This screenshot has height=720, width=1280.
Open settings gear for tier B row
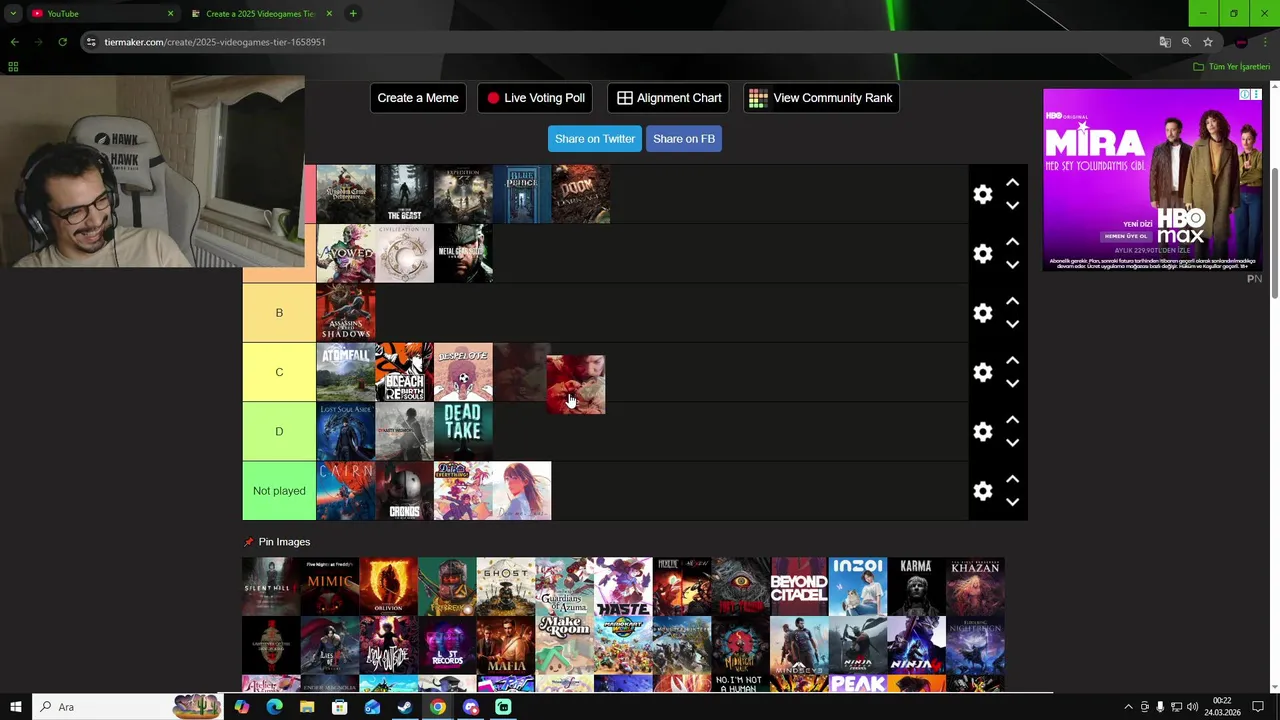[x=983, y=313]
